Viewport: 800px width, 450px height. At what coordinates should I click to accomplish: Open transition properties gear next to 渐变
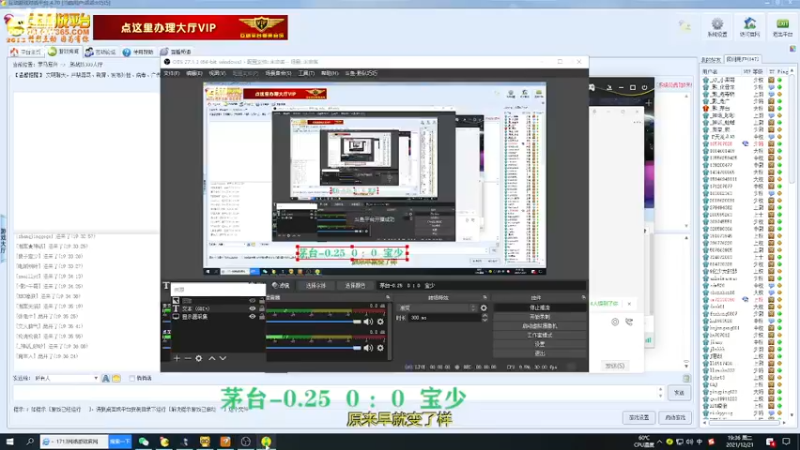click(484, 308)
